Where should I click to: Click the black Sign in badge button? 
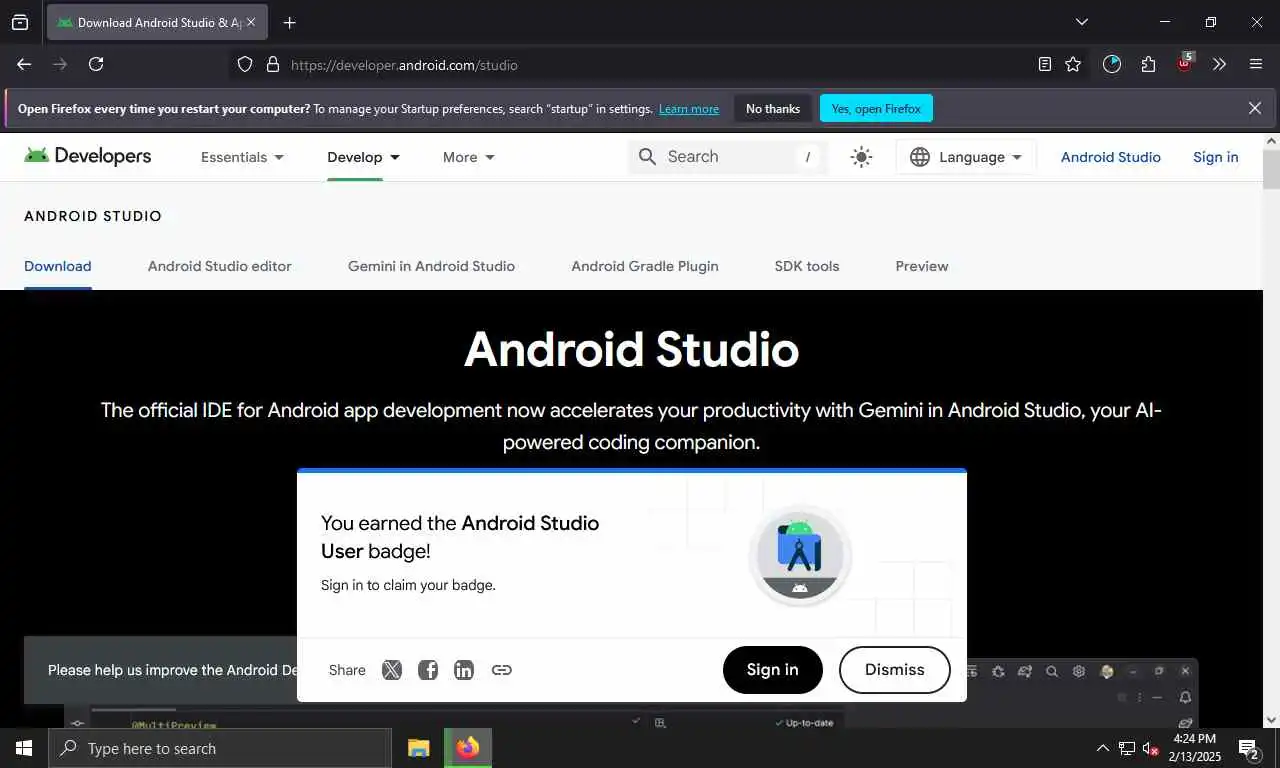click(x=773, y=670)
